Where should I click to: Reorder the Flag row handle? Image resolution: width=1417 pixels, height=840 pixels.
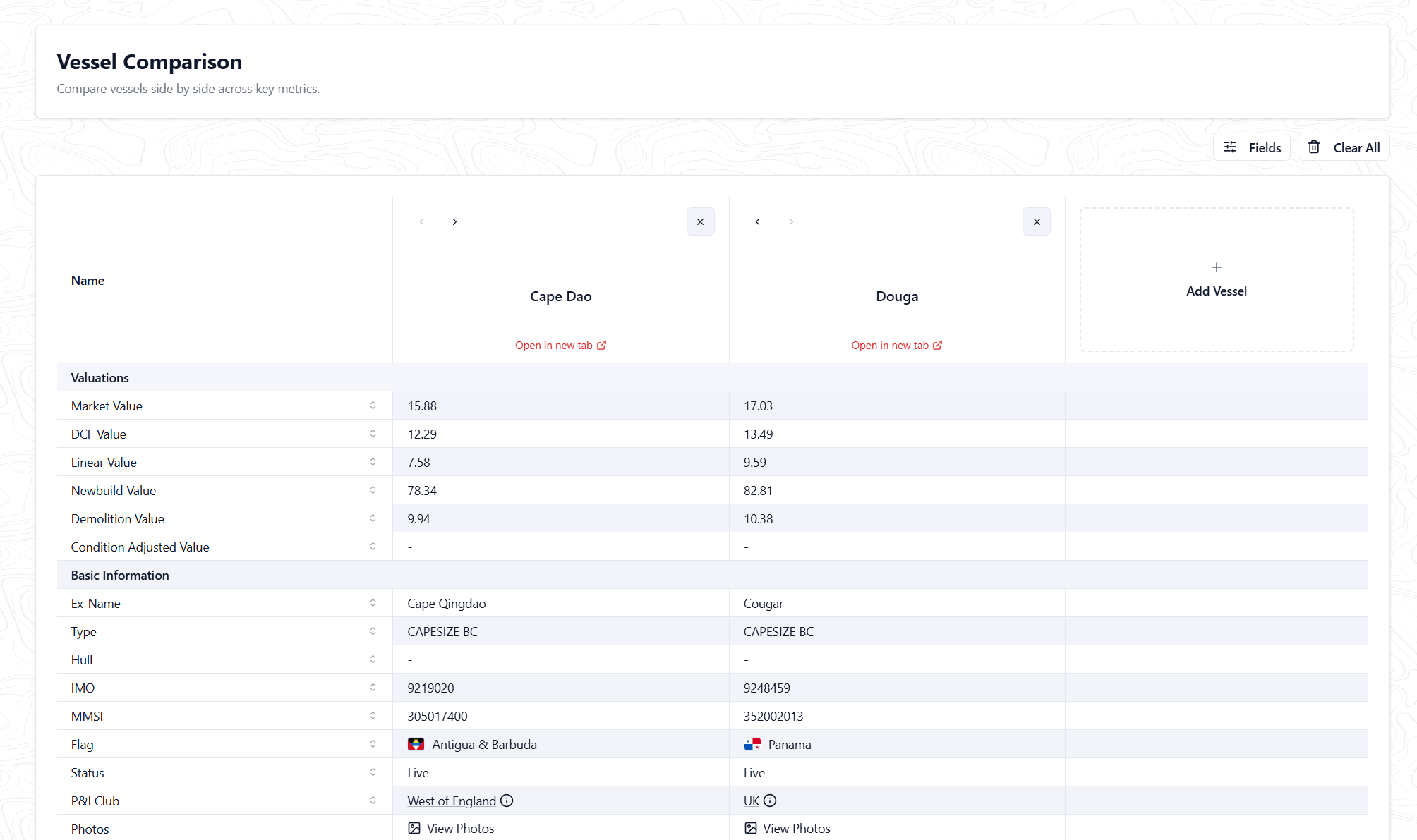point(373,744)
